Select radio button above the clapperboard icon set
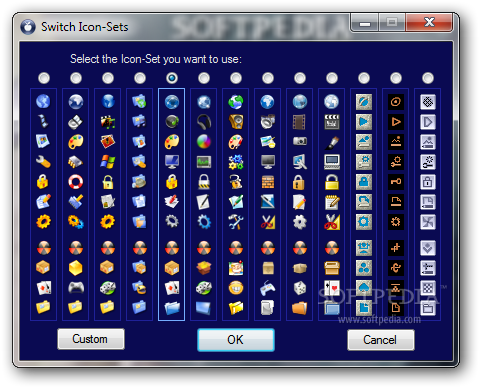Image resolution: width=480 pixels, height=388 pixels. 332,78
